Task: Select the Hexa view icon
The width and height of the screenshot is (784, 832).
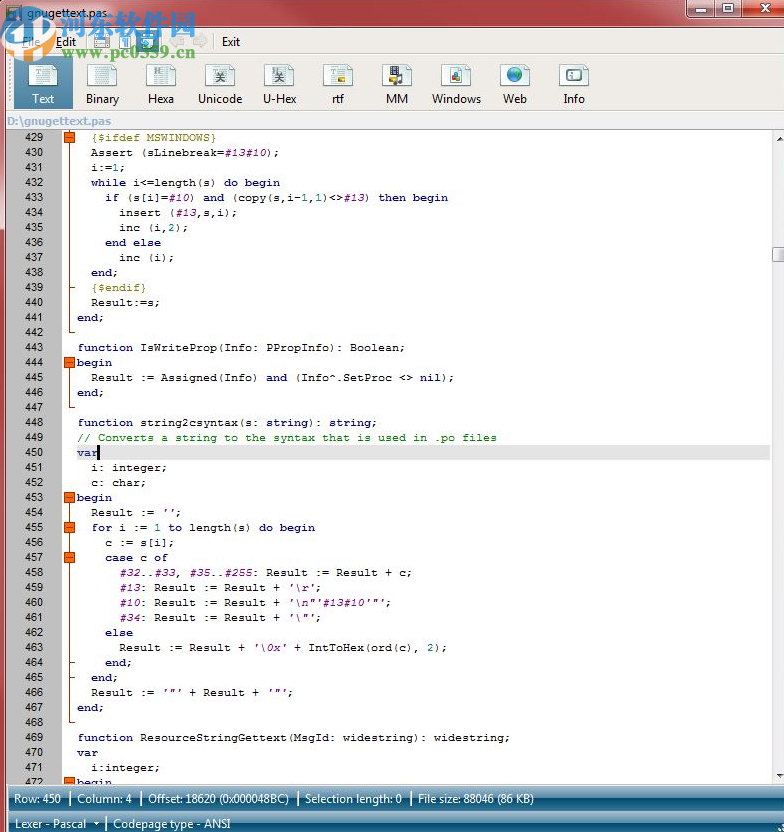Action: pyautogui.click(x=161, y=84)
